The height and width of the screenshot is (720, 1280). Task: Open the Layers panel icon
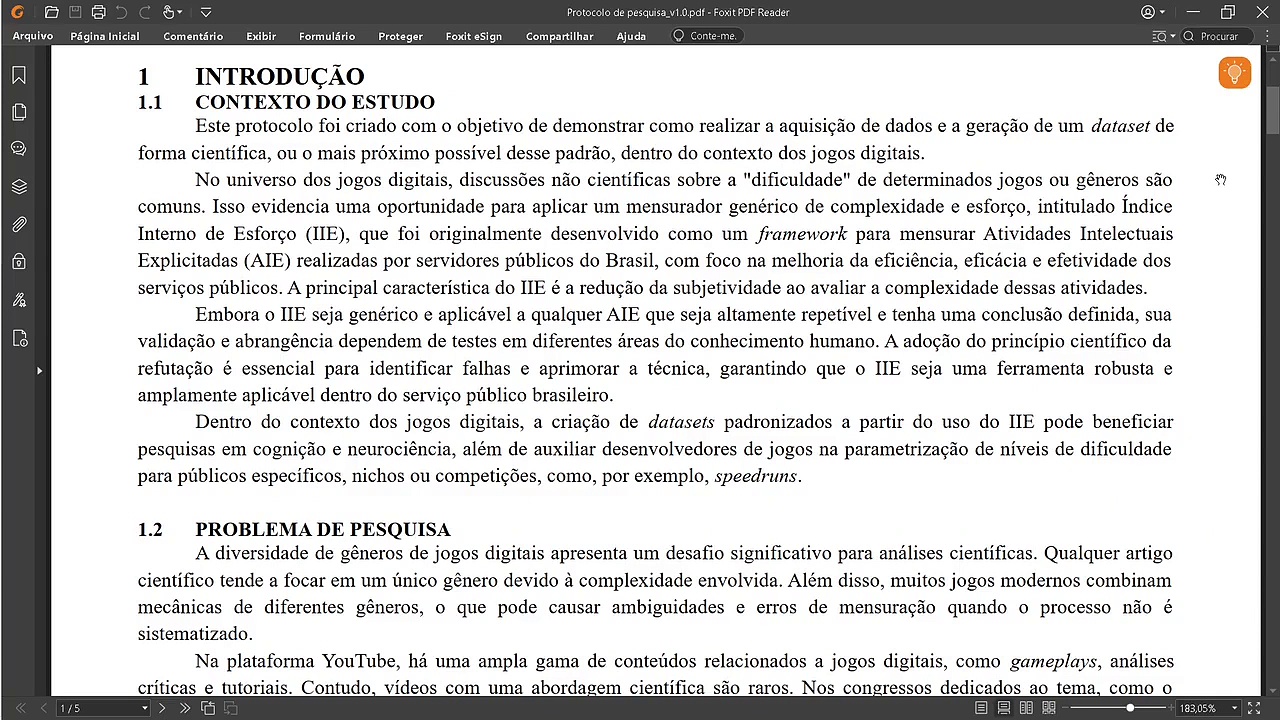tap(19, 187)
